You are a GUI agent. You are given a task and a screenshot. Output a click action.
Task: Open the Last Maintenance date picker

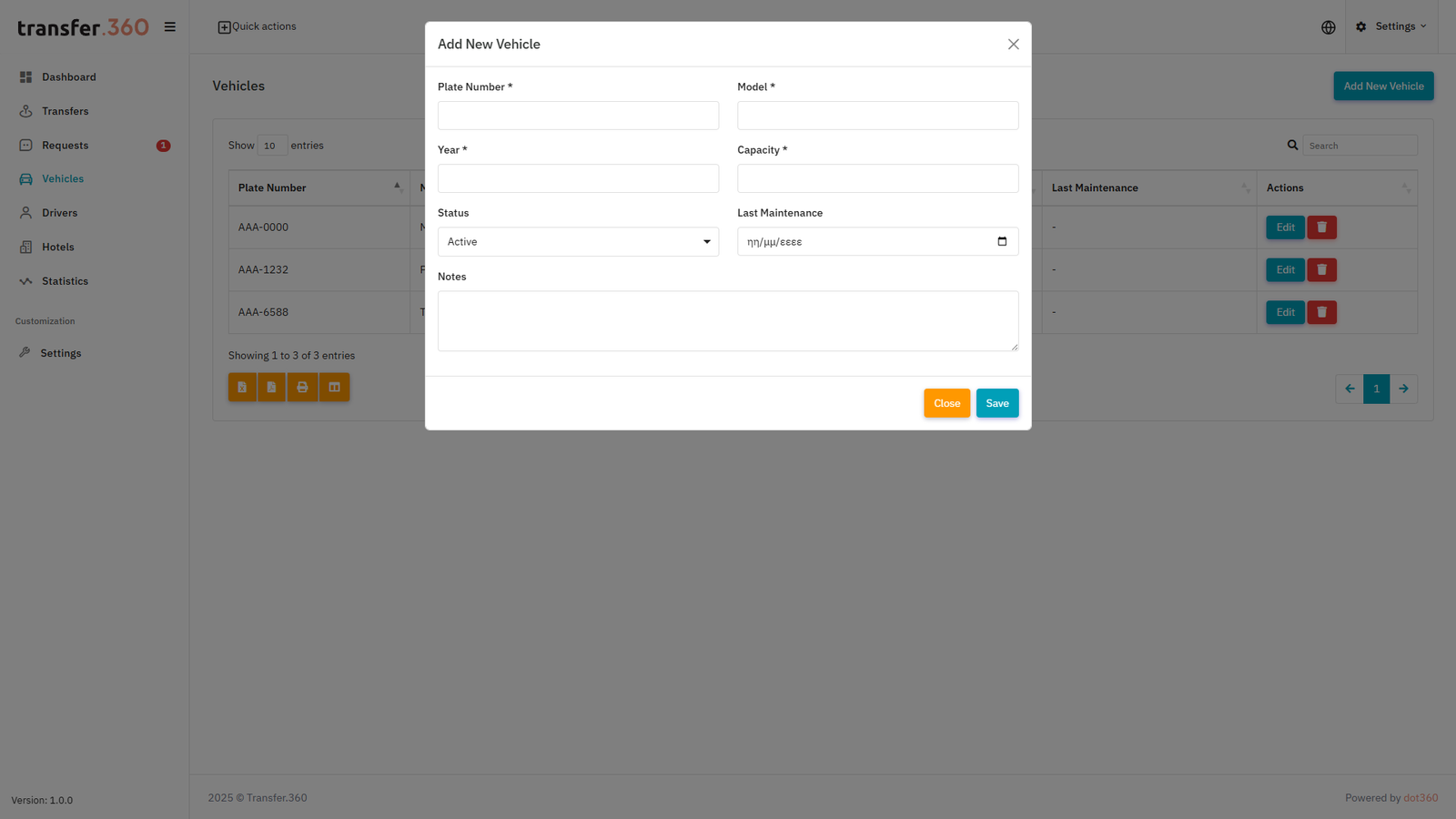pyautogui.click(x=1001, y=241)
